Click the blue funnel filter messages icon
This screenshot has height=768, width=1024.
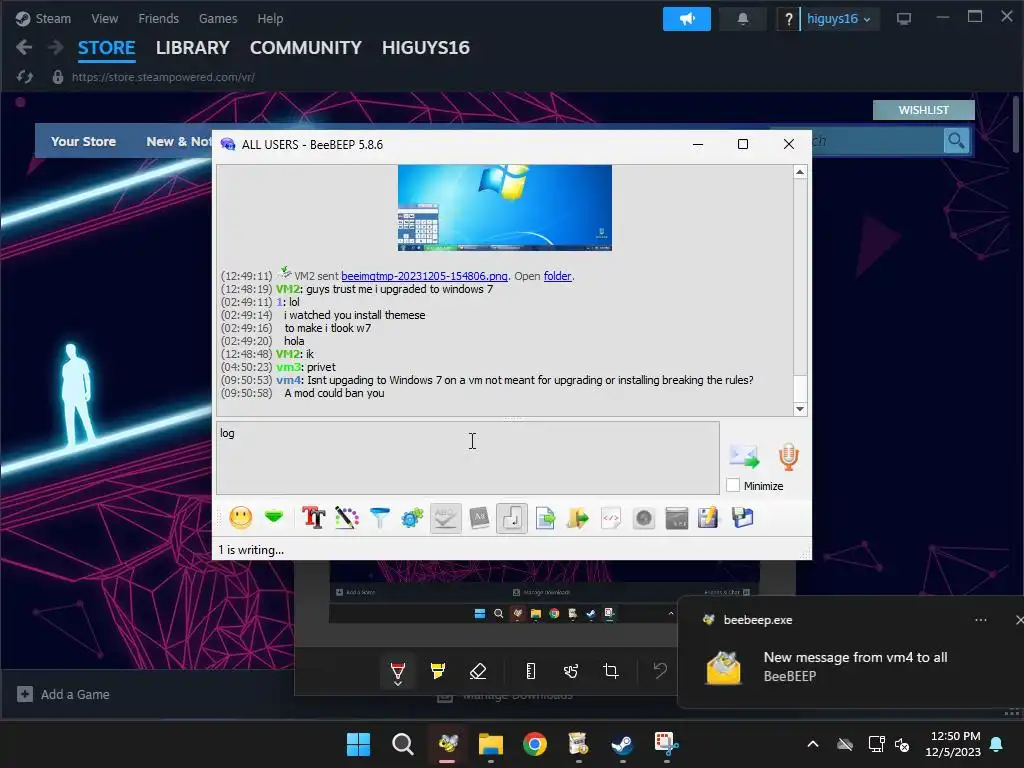379,518
